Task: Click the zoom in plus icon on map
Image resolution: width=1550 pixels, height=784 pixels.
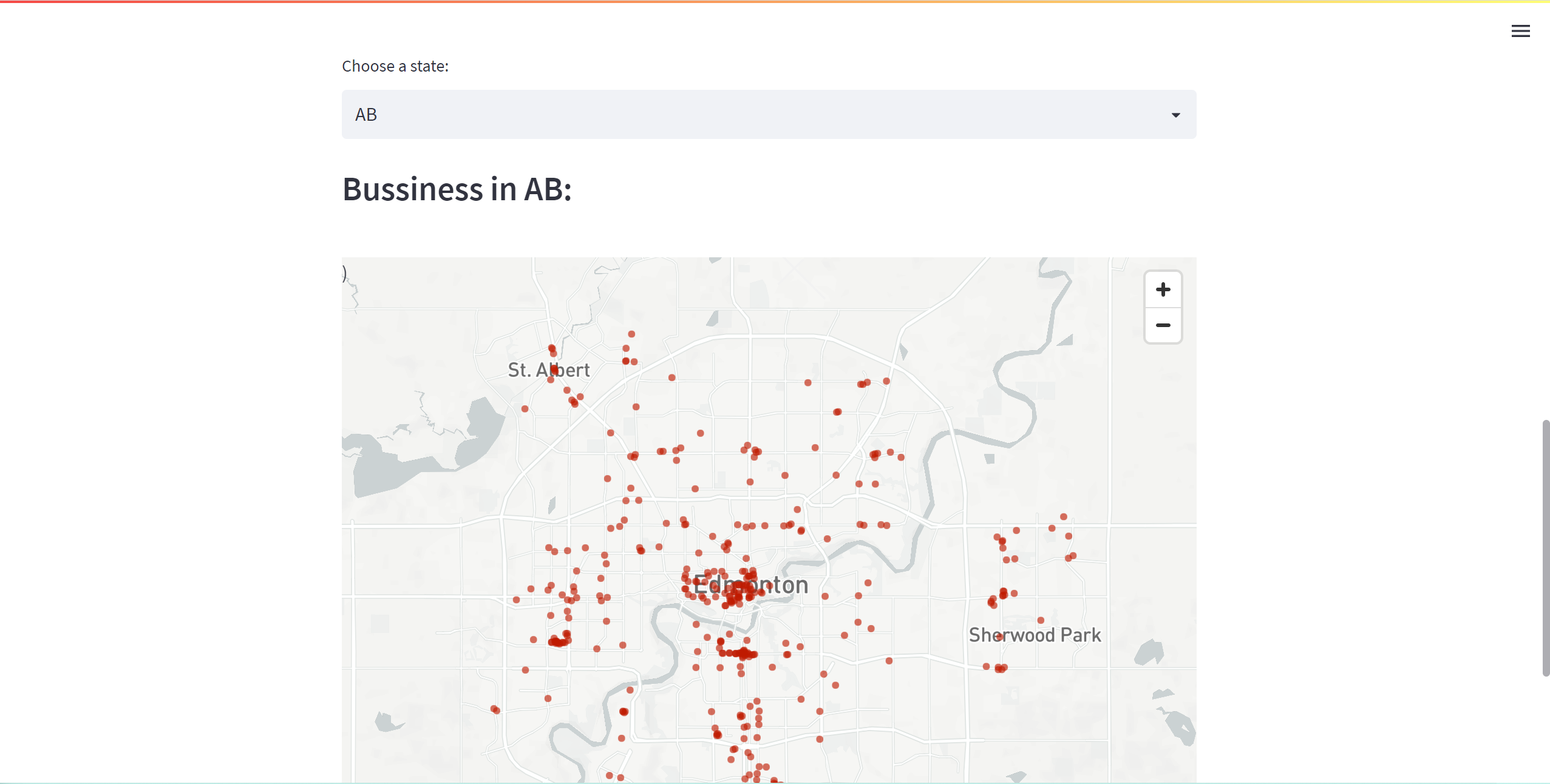Action: 1163,289
